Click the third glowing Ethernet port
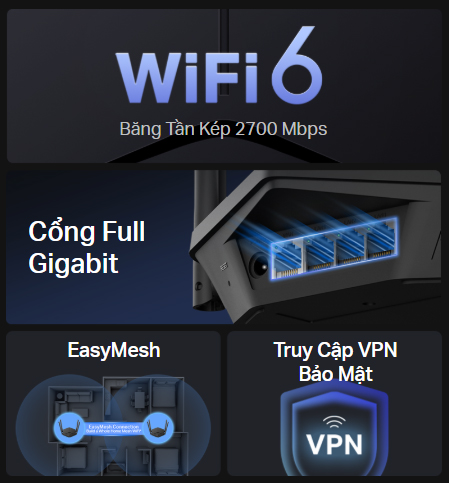This screenshot has width=449, height=483. pyautogui.click(x=351, y=245)
